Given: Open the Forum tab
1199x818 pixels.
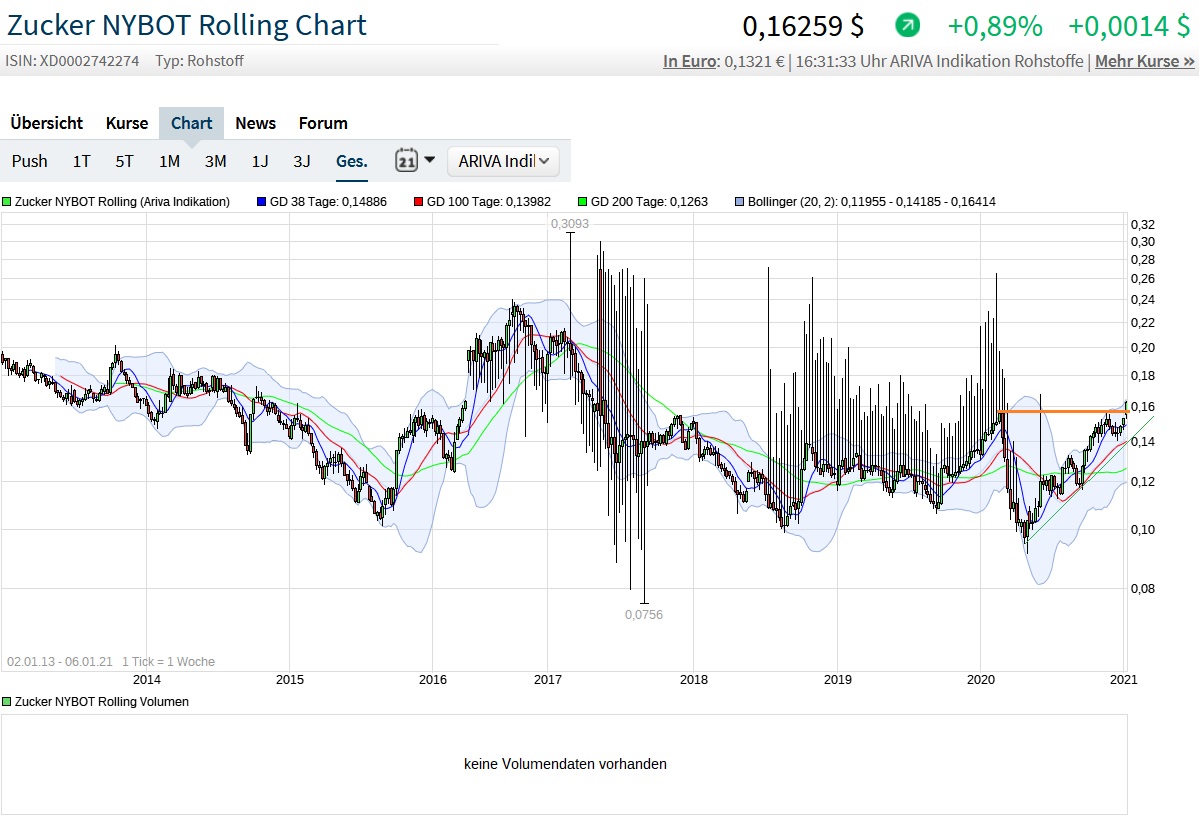Looking at the screenshot, I should 323,123.
